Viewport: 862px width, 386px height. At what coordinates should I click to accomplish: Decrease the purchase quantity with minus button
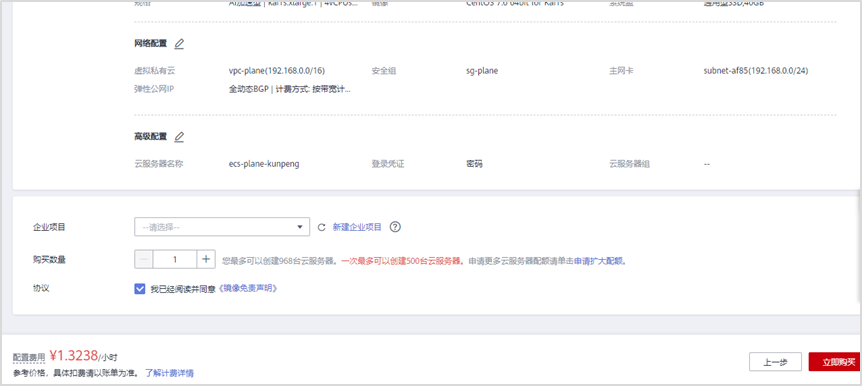click(x=144, y=260)
